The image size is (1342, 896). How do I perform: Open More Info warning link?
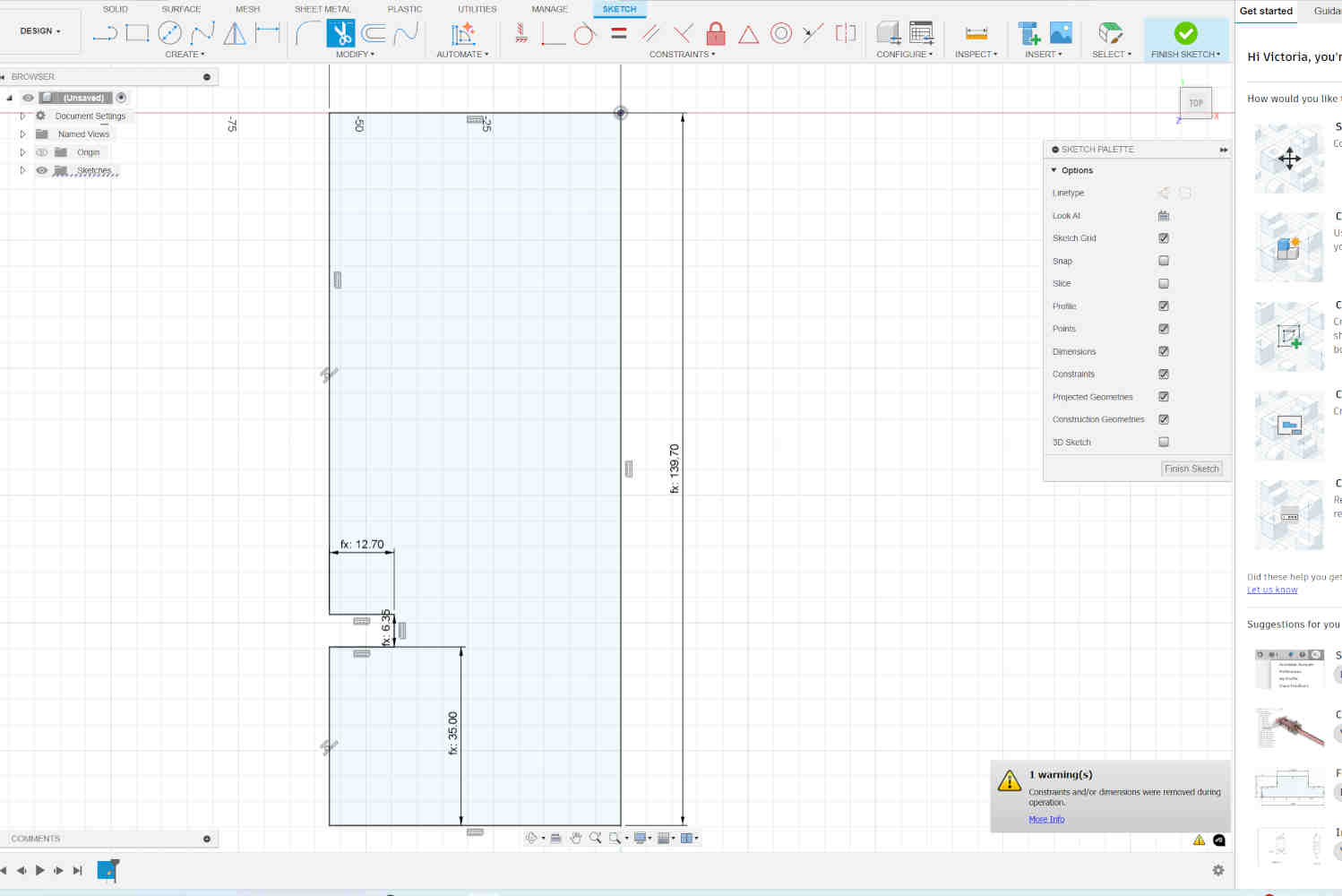tap(1046, 819)
